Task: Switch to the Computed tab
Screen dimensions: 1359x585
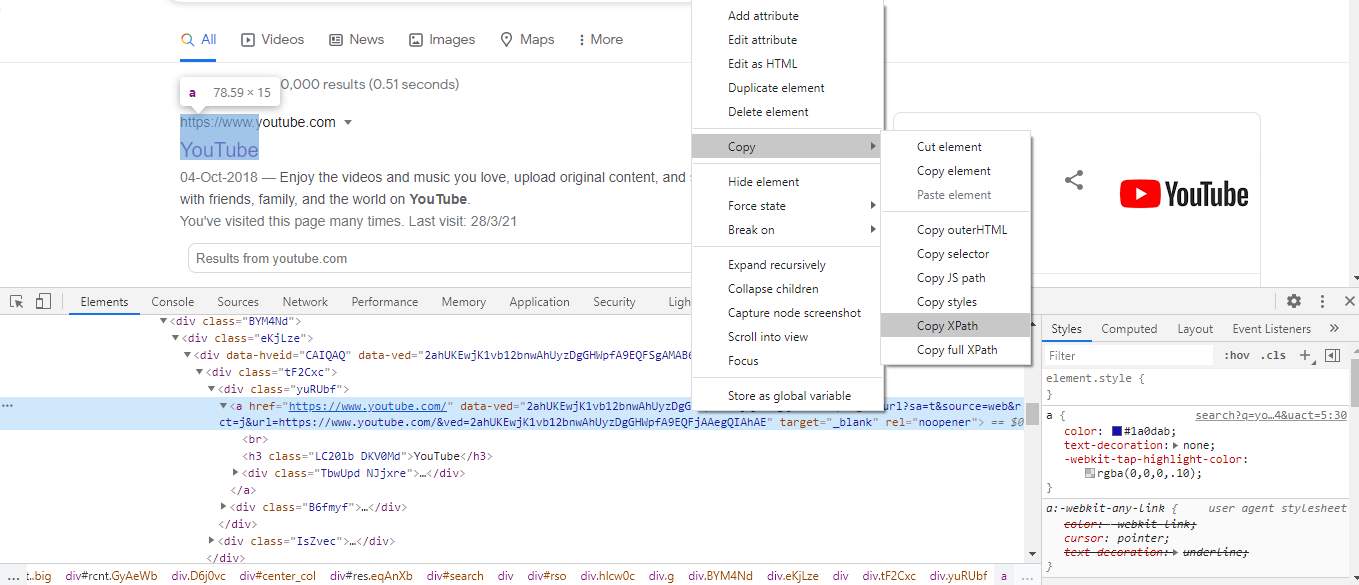Action: 1129,328
